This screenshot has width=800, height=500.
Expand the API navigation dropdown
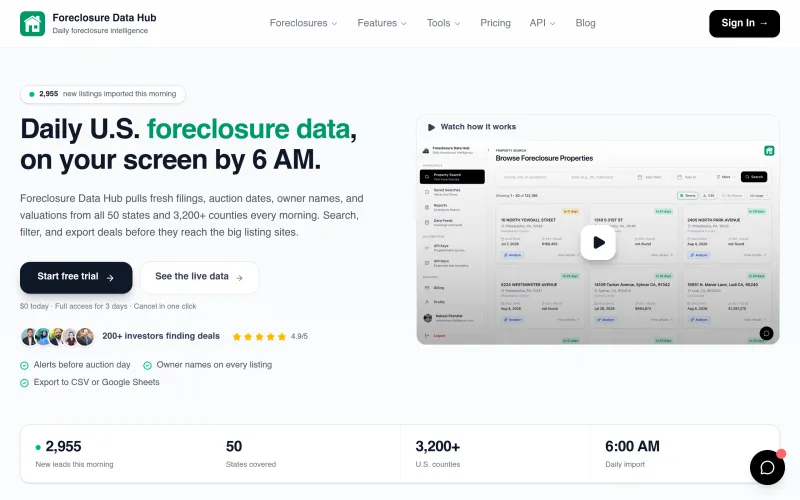542,23
